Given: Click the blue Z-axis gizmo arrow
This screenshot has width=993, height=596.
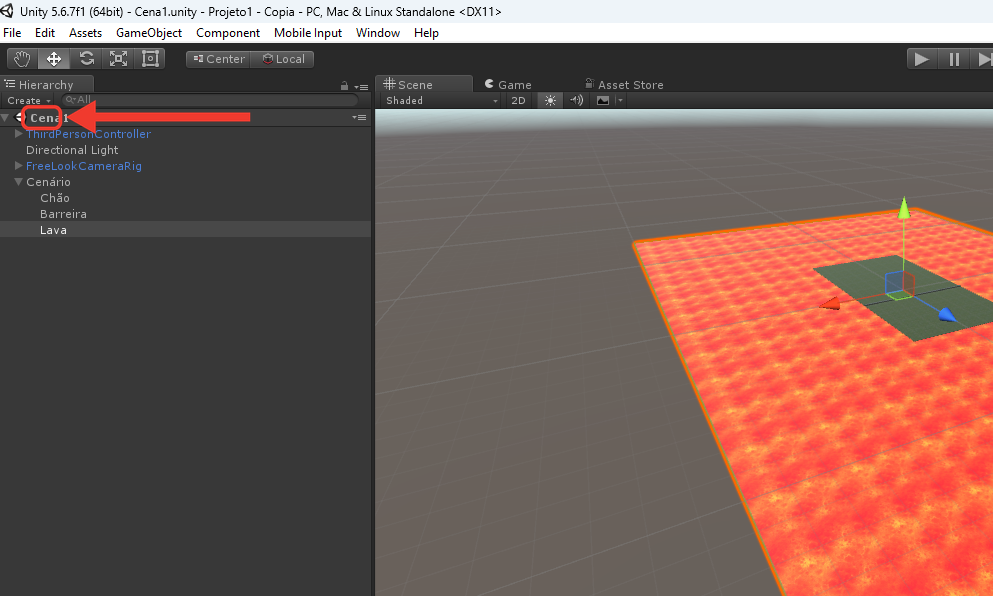Looking at the screenshot, I should click(947, 314).
